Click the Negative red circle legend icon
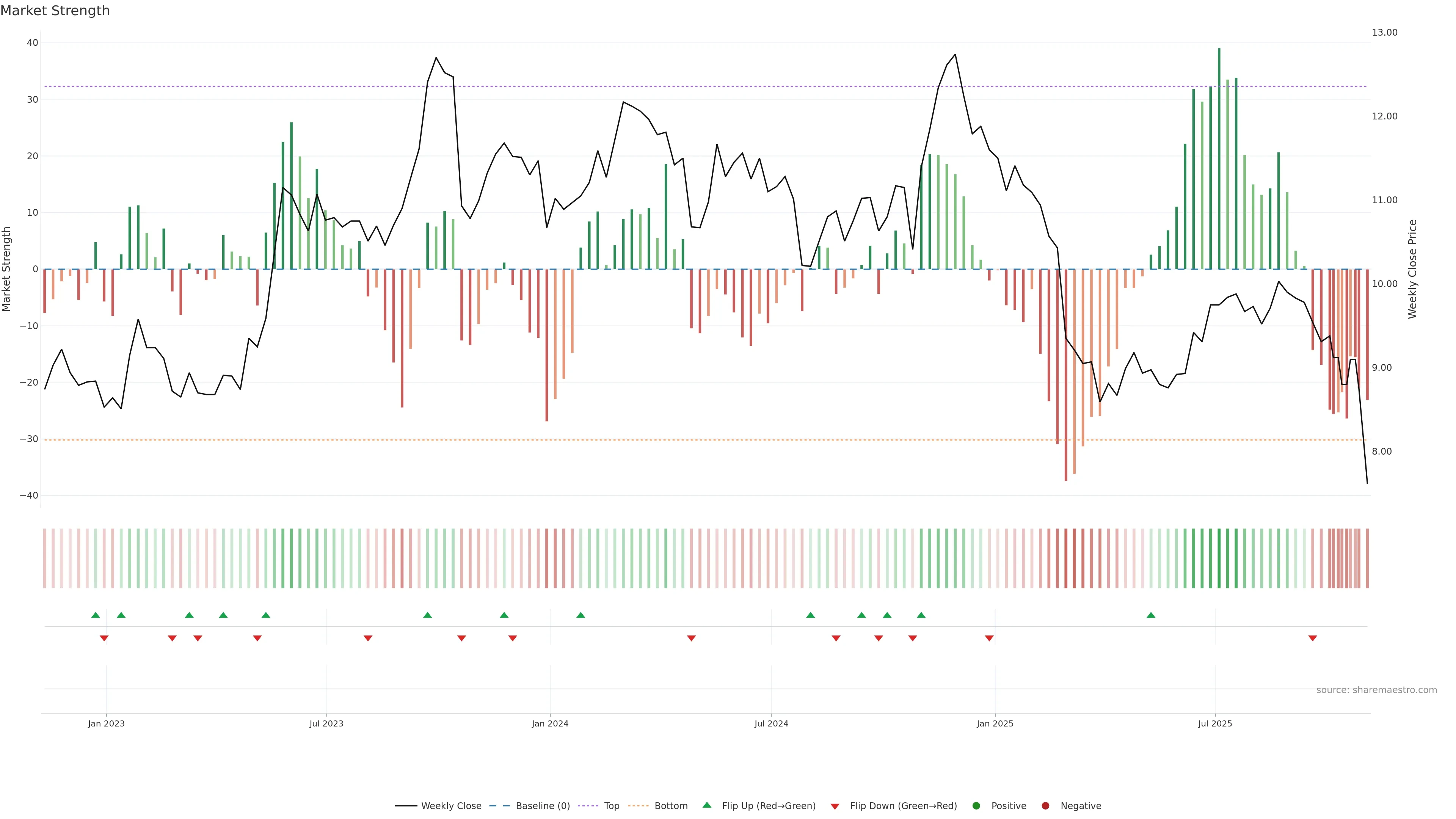1456x819 pixels. coord(1045,806)
